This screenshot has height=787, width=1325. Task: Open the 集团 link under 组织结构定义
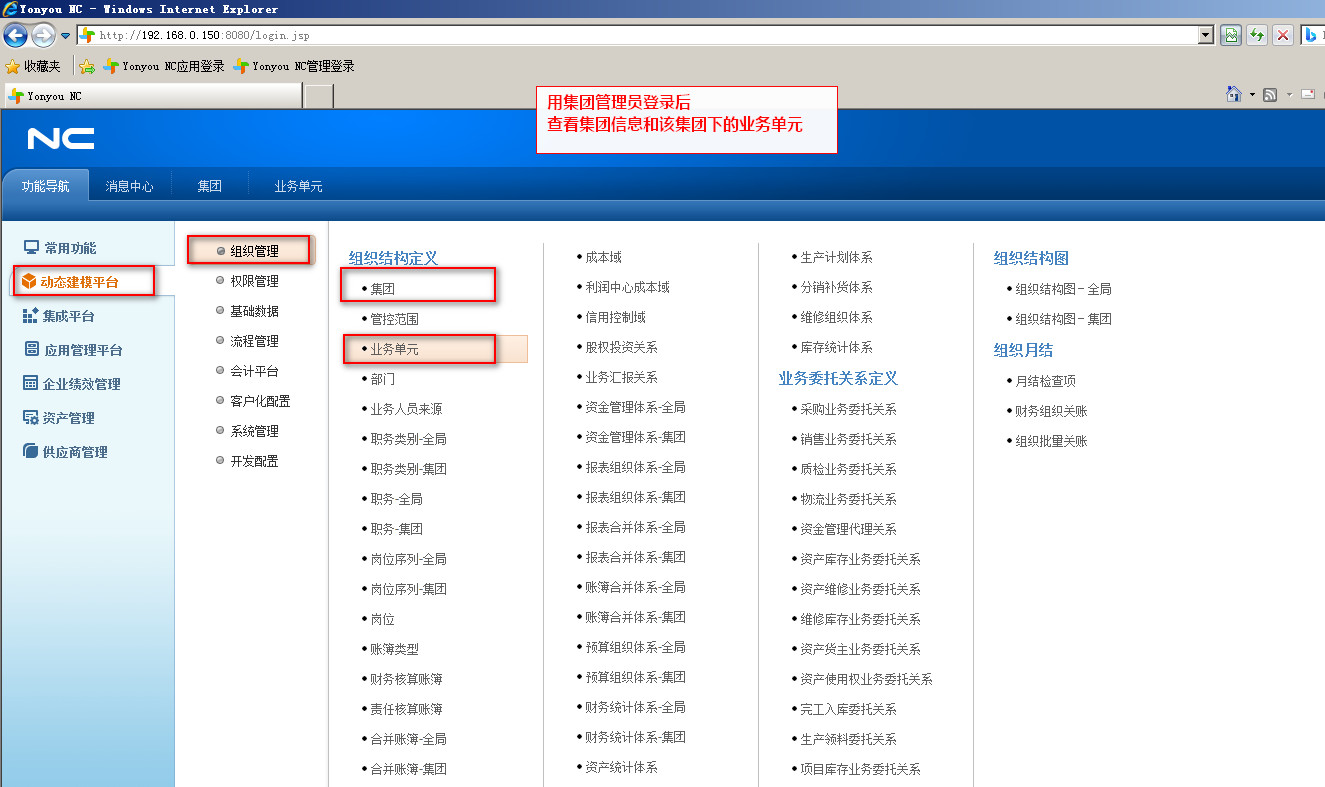click(383, 288)
